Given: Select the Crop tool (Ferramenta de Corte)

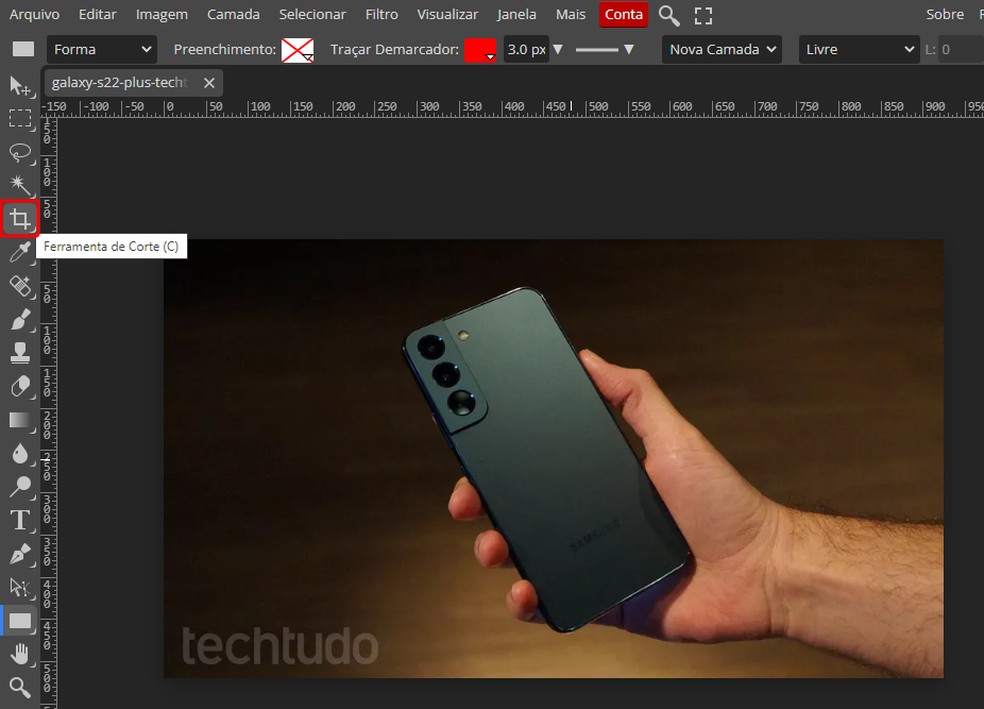Looking at the screenshot, I should [20, 218].
